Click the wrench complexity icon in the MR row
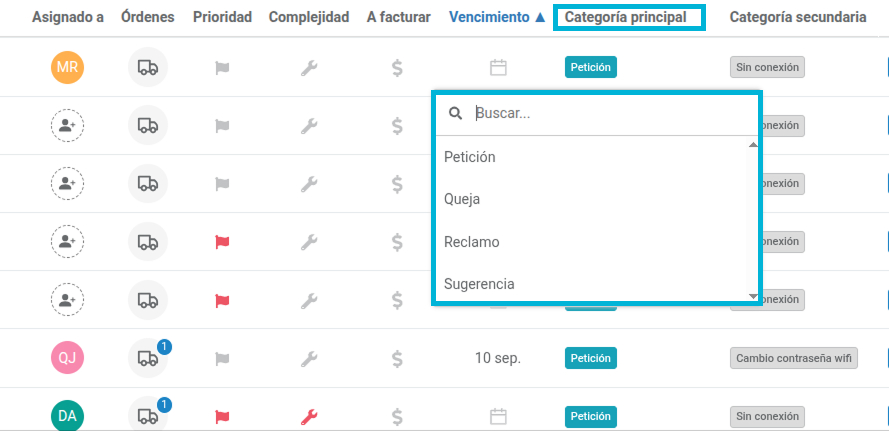 309,68
